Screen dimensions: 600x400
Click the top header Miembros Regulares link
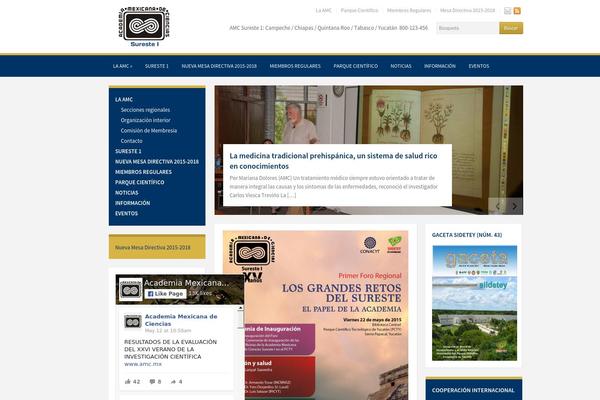click(x=409, y=10)
